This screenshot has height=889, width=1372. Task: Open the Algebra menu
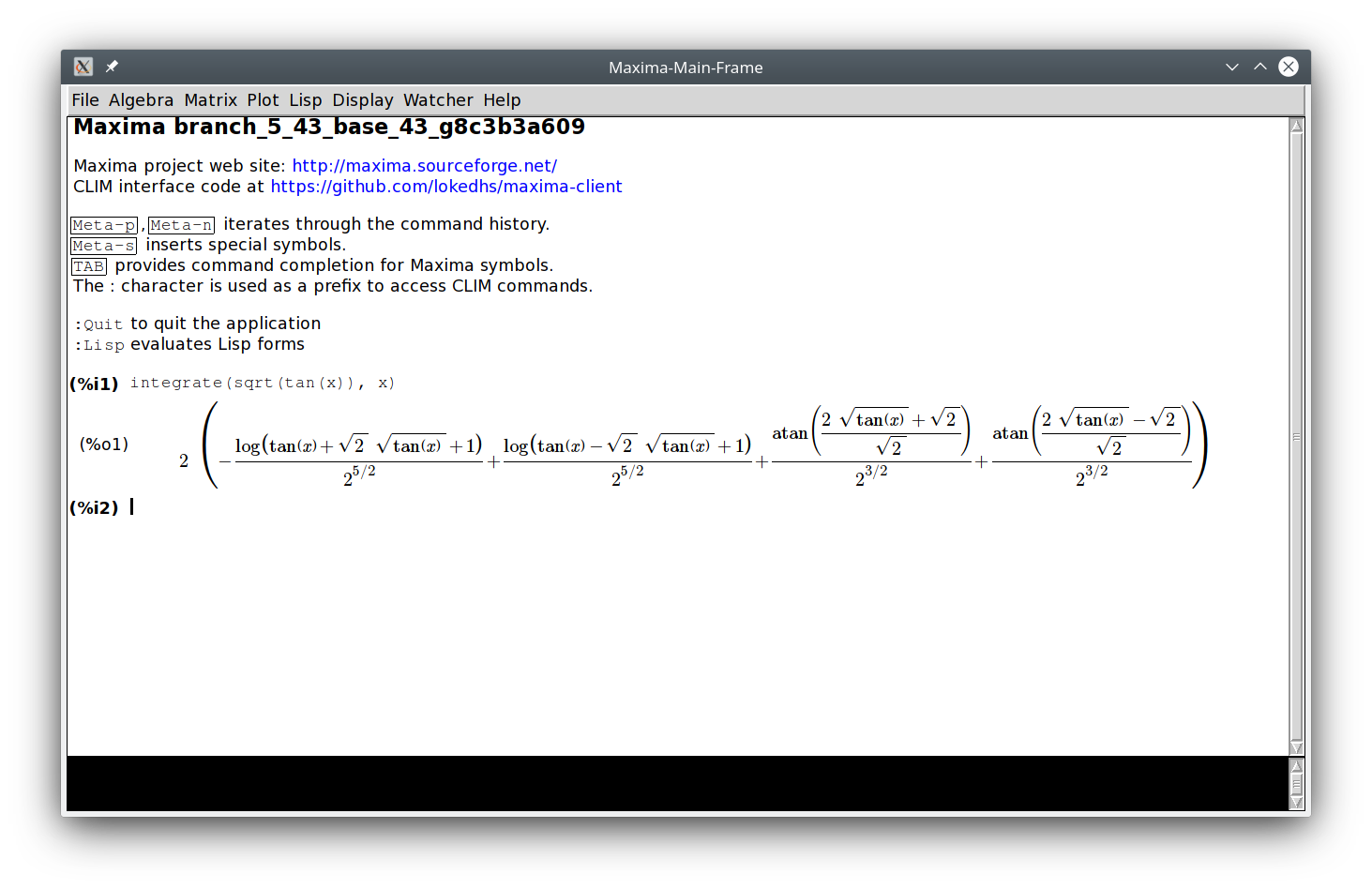click(141, 100)
